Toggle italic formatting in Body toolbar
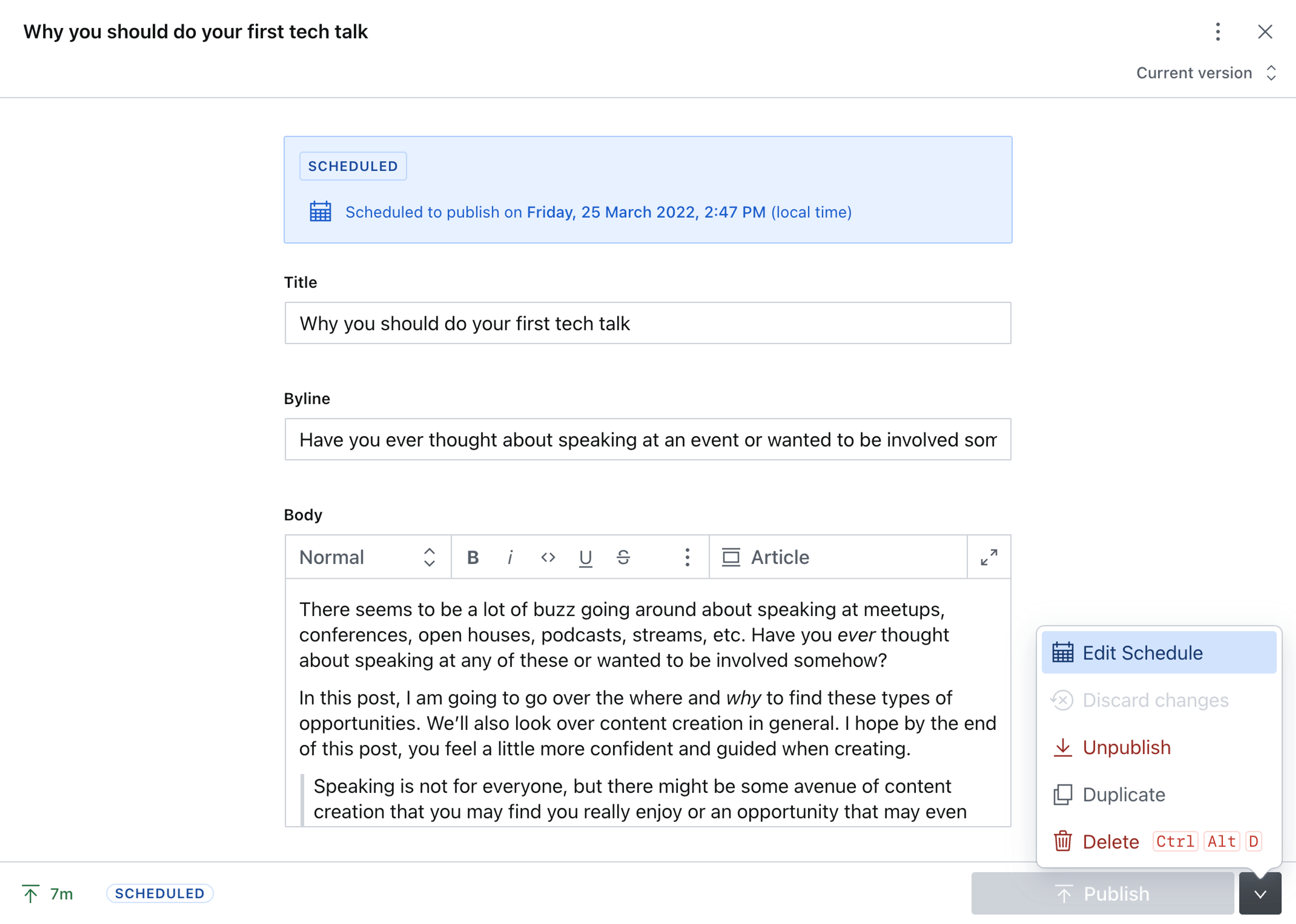Image resolution: width=1296 pixels, height=924 pixels. (x=510, y=557)
